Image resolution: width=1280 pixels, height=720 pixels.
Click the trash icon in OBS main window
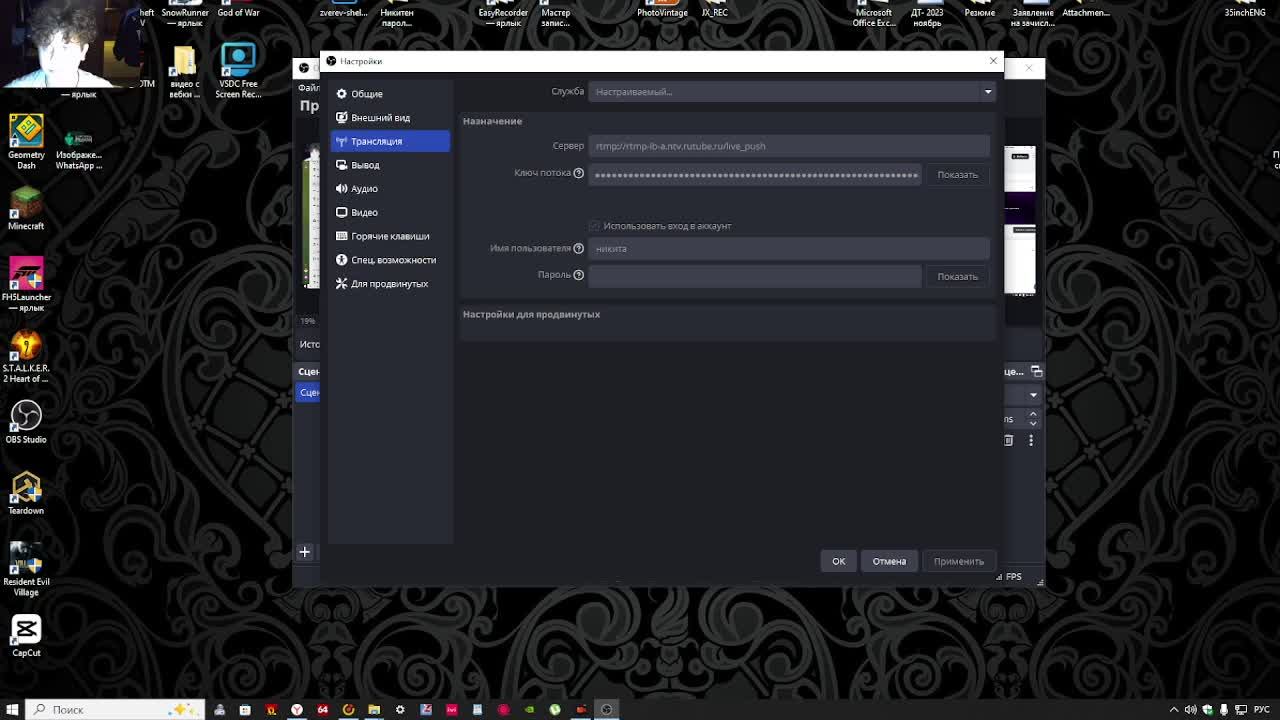tap(1009, 440)
